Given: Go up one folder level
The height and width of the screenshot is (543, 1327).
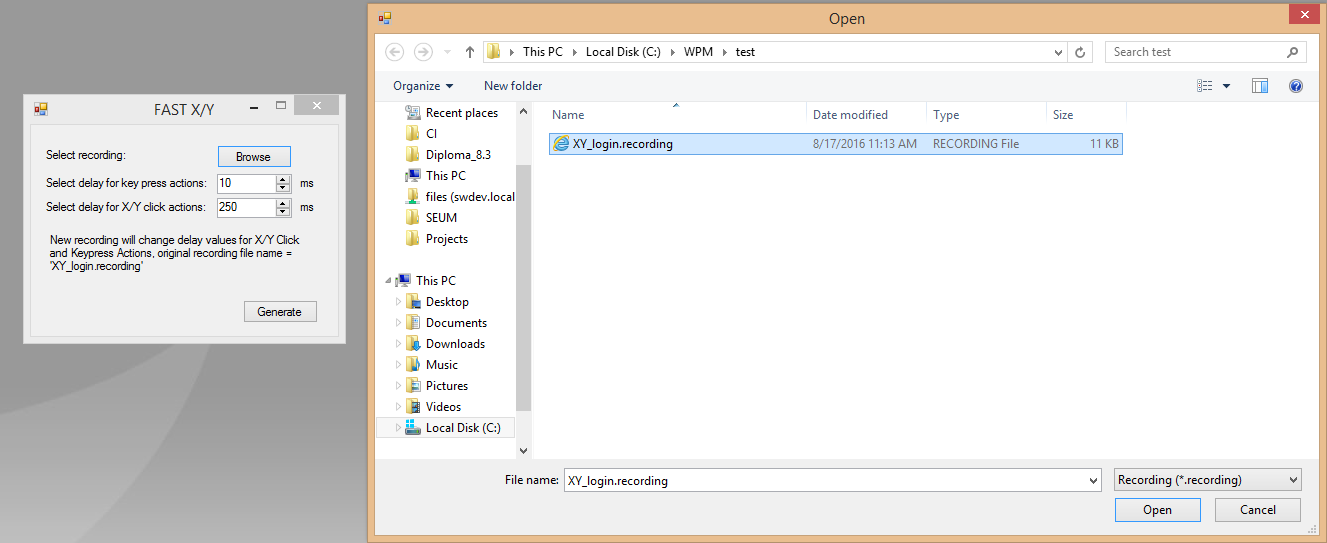Looking at the screenshot, I should click(x=470, y=52).
